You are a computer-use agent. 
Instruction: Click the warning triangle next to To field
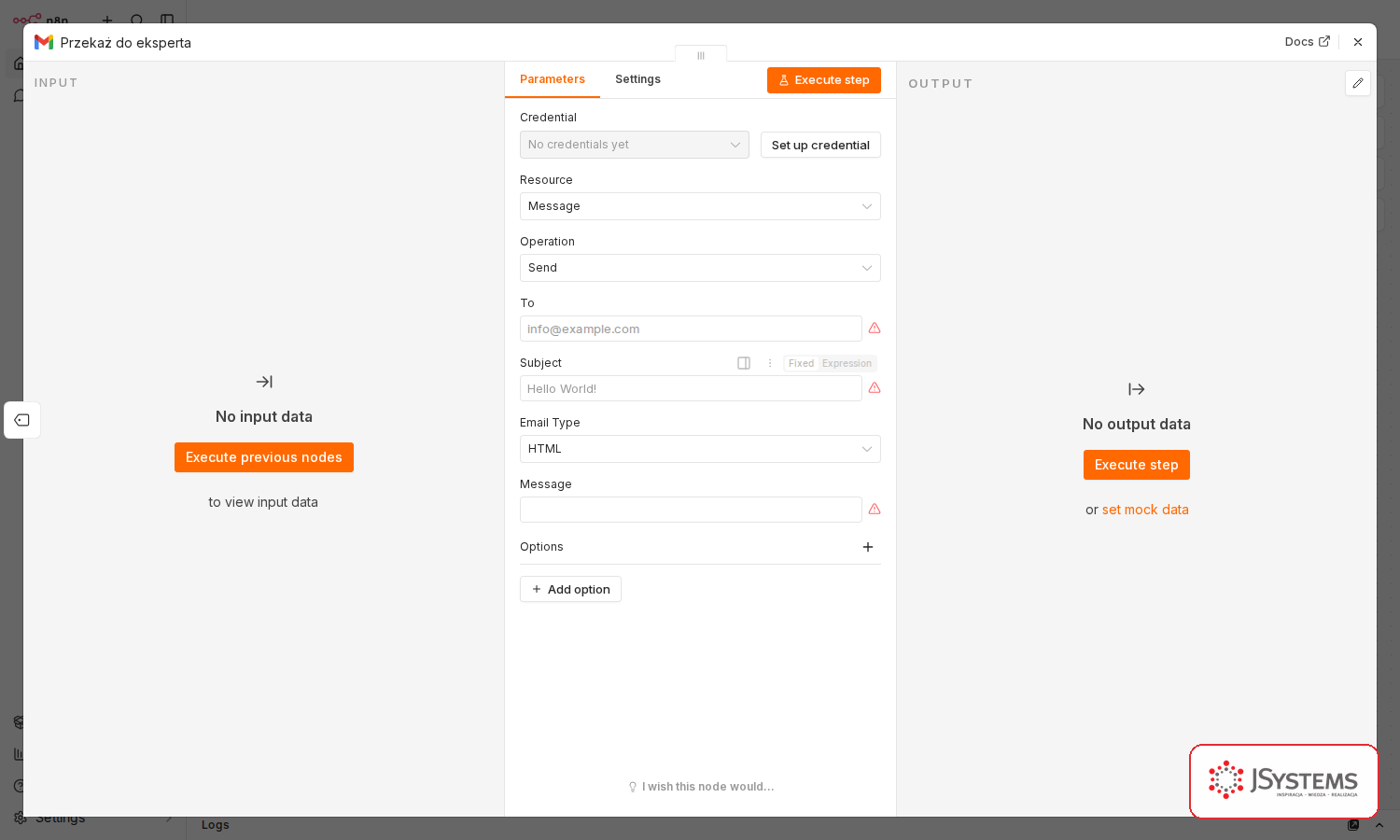[875, 329]
